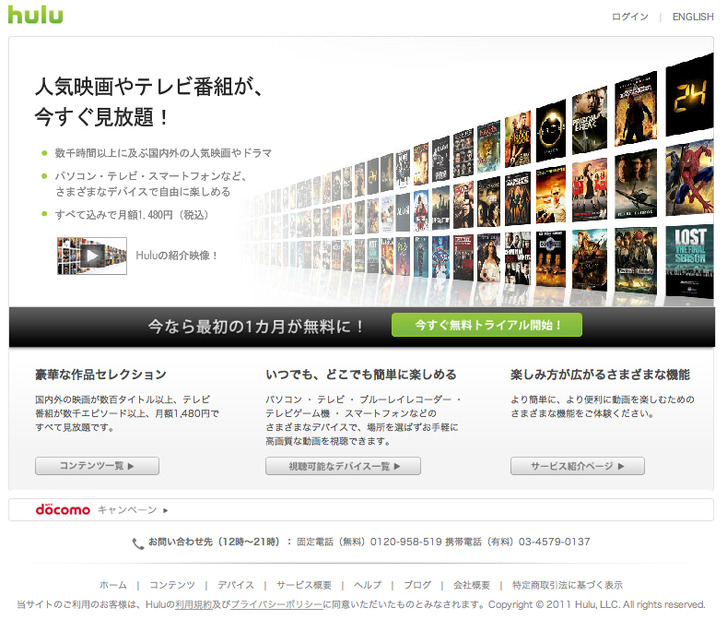
Task: Click phone number 03-4579-0137
Action: pyautogui.click(x=554, y=542)
